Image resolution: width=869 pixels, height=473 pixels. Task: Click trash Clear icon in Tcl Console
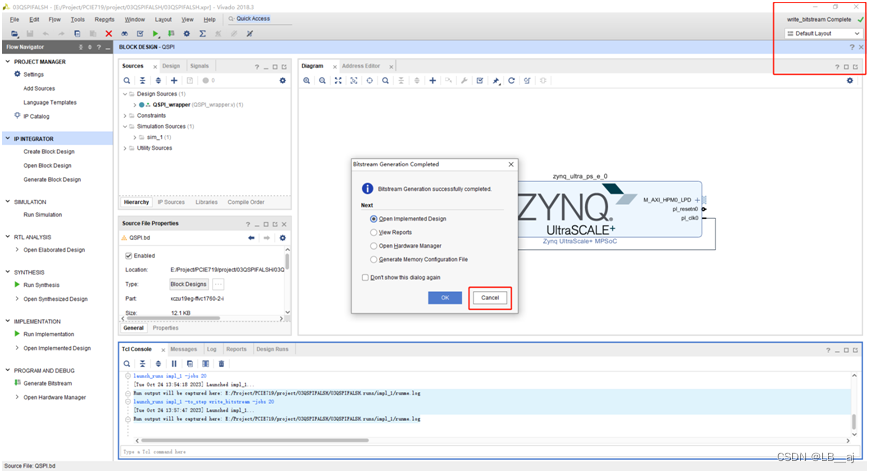(x=221, y=364)
